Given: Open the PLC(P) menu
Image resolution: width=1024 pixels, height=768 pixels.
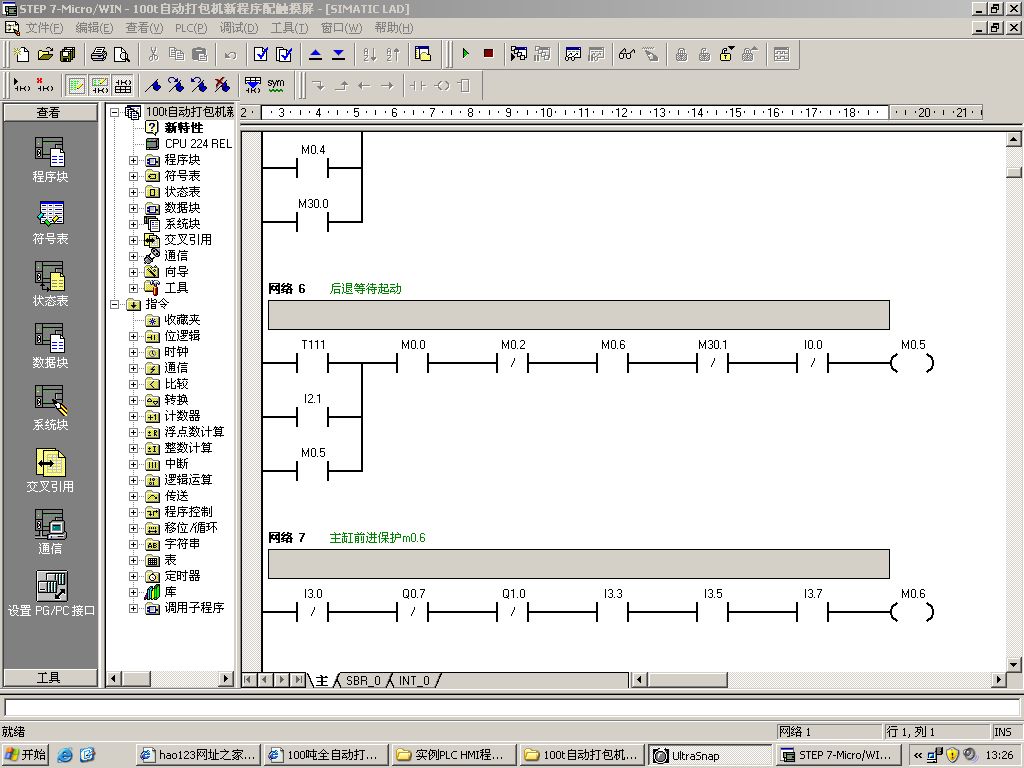Looking at the screenshot, I should pos(190,27).
